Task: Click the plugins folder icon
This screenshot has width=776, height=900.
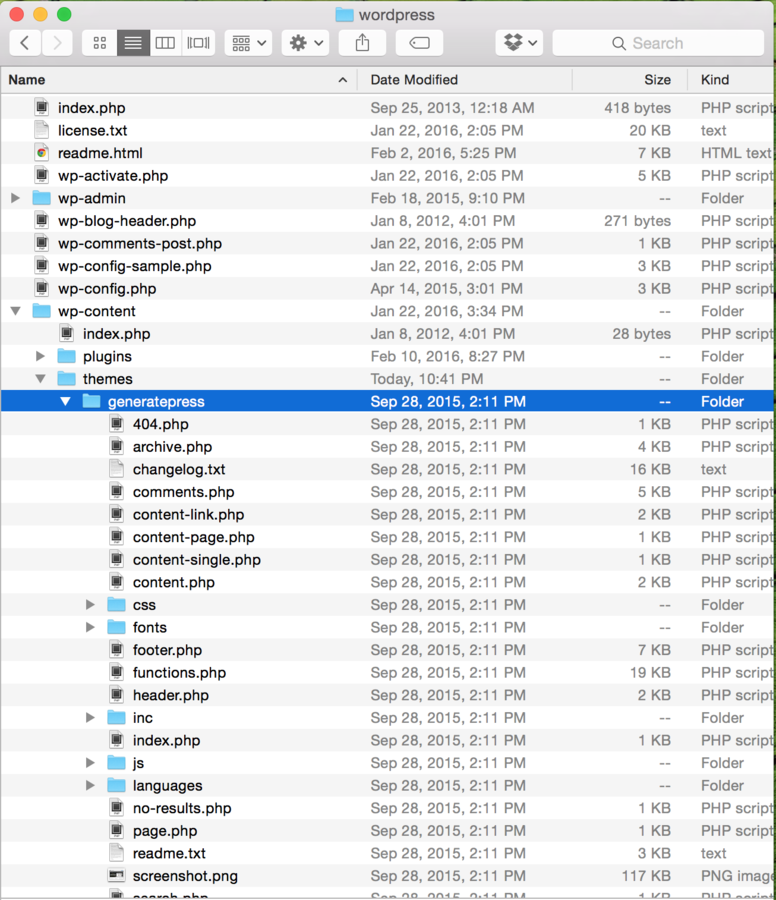Action: (x=67, y=356)
